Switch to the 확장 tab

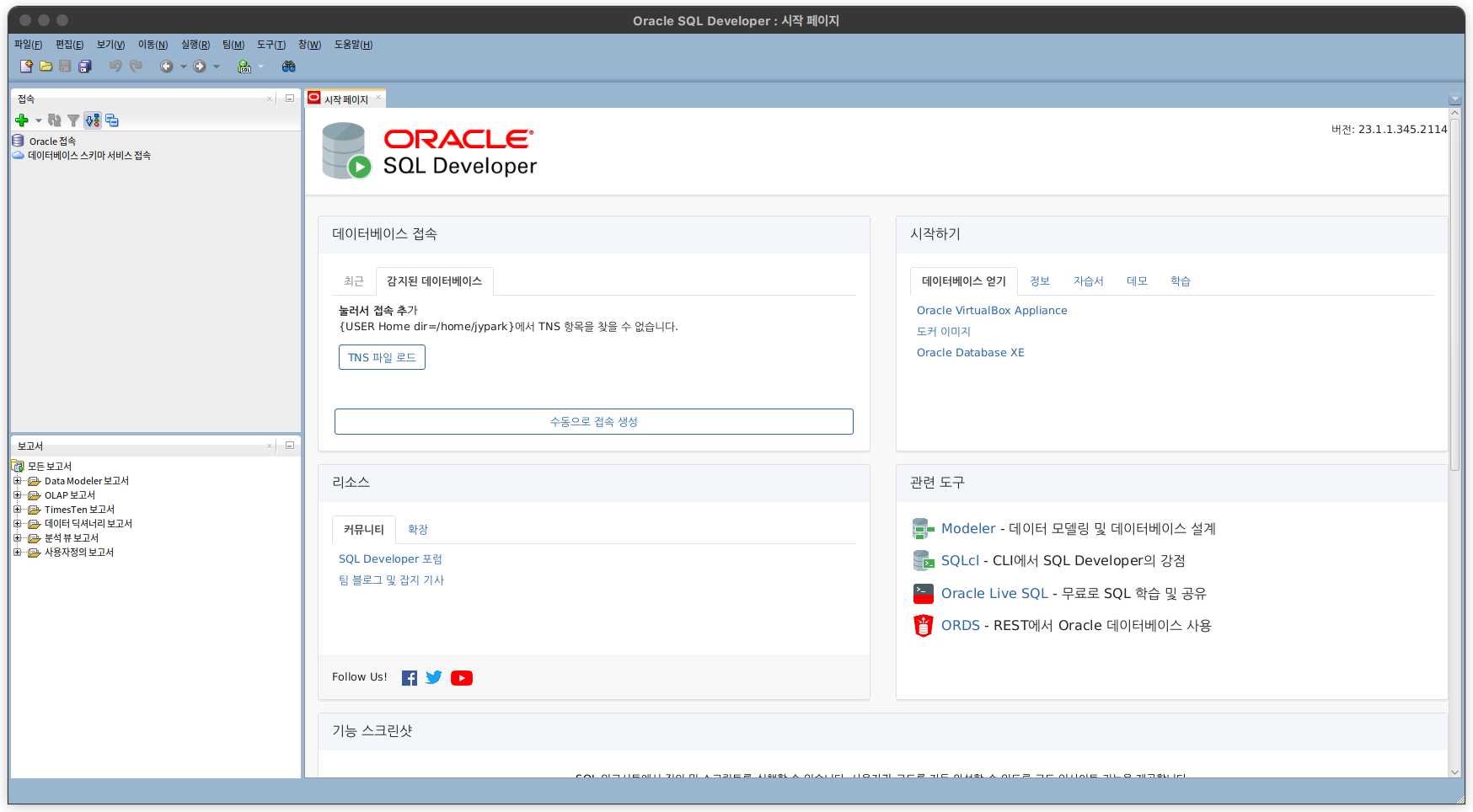[x=418, y=530]
